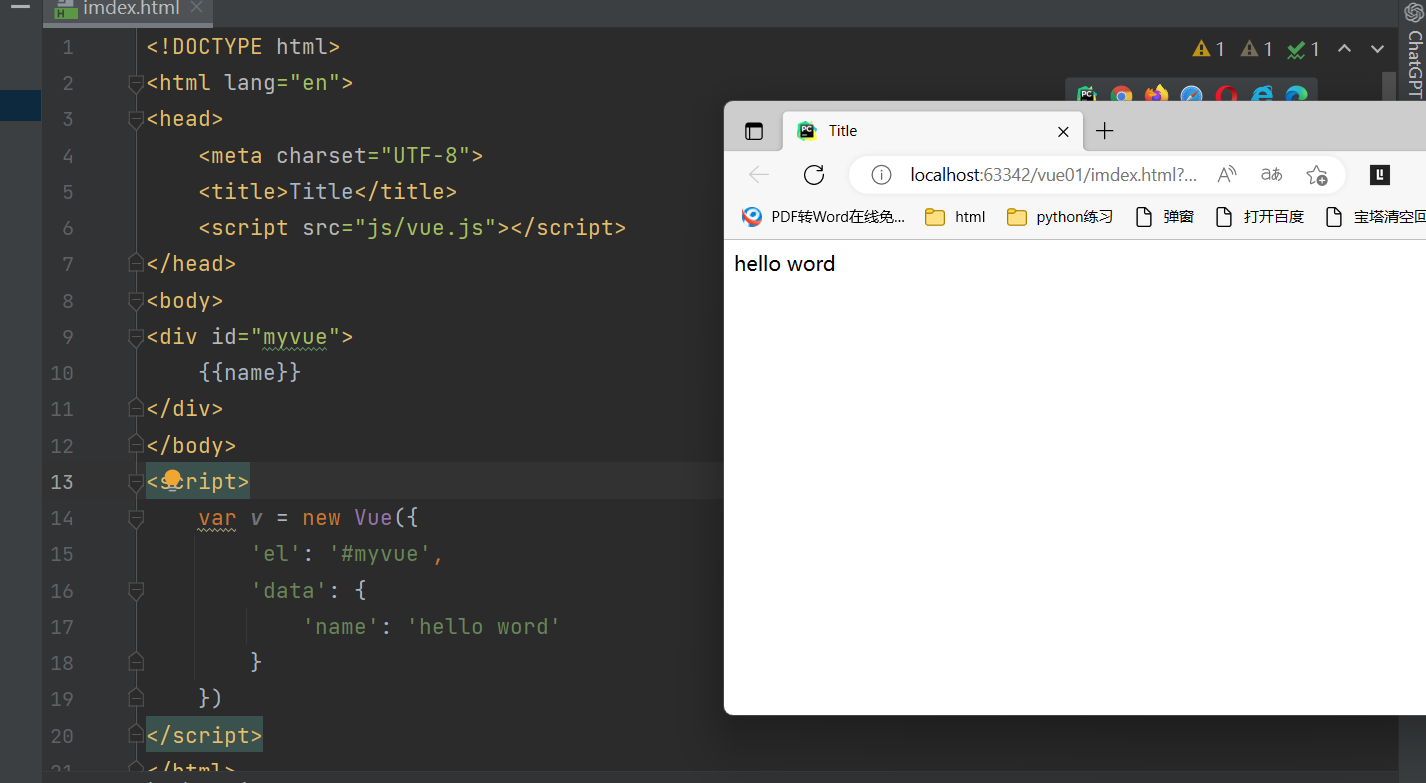The image size is (1426, 783).
Task: Click fold end marker on line 20
Action: coord(136,736)
